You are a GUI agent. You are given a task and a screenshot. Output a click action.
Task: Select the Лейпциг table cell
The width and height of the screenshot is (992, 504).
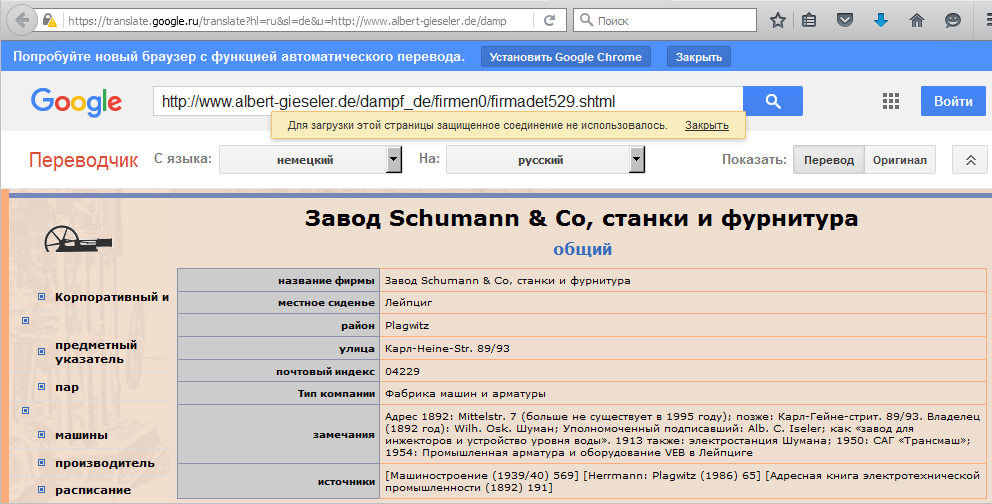point(683,303)
